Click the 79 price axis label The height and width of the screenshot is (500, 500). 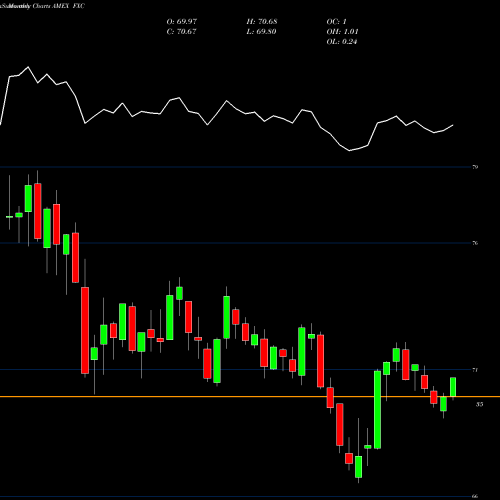click(475, 167)
